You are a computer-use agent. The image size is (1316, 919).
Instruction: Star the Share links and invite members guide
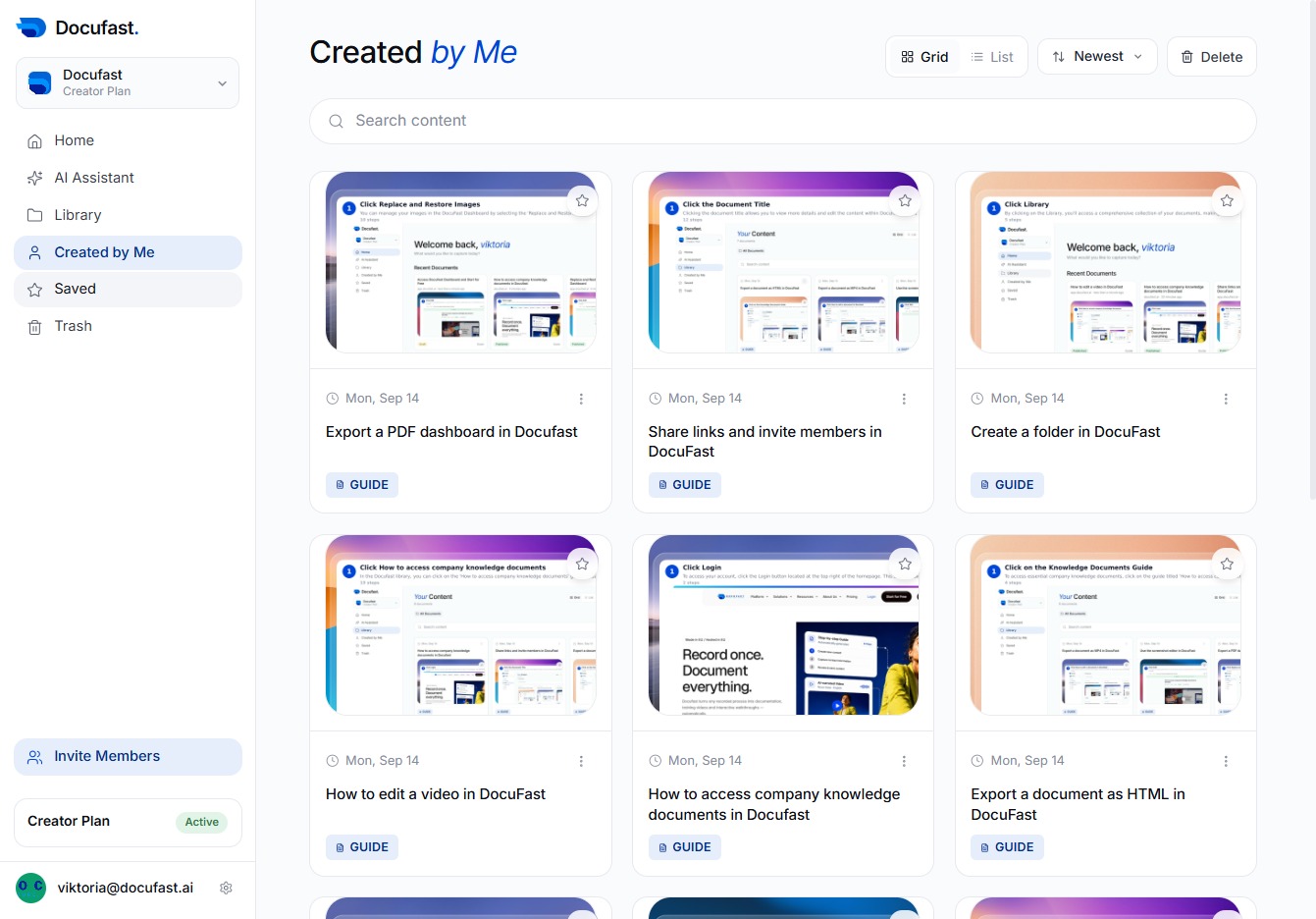905,201
